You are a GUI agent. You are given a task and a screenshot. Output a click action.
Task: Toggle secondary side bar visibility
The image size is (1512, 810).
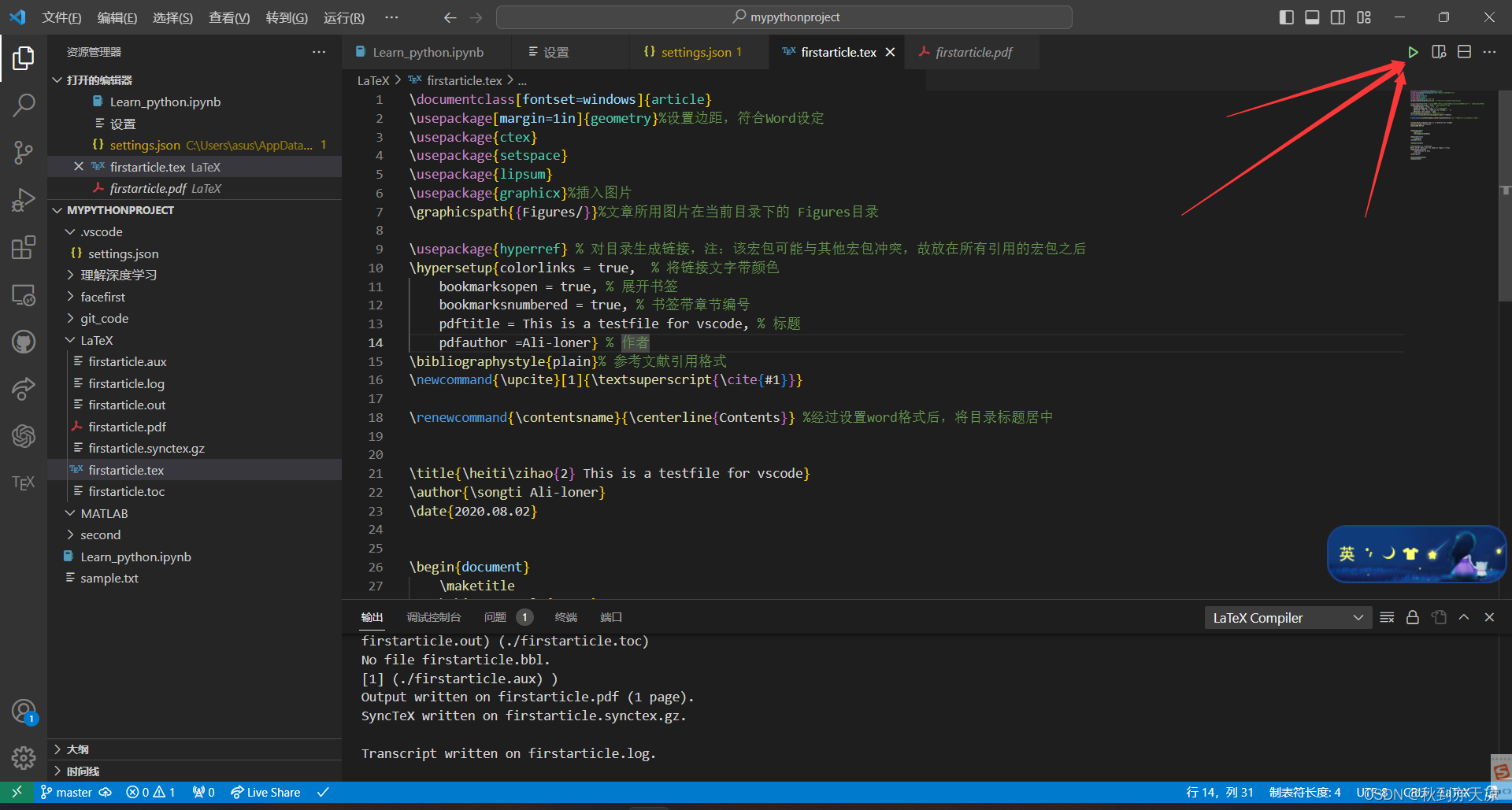[x=1338, y=17]
